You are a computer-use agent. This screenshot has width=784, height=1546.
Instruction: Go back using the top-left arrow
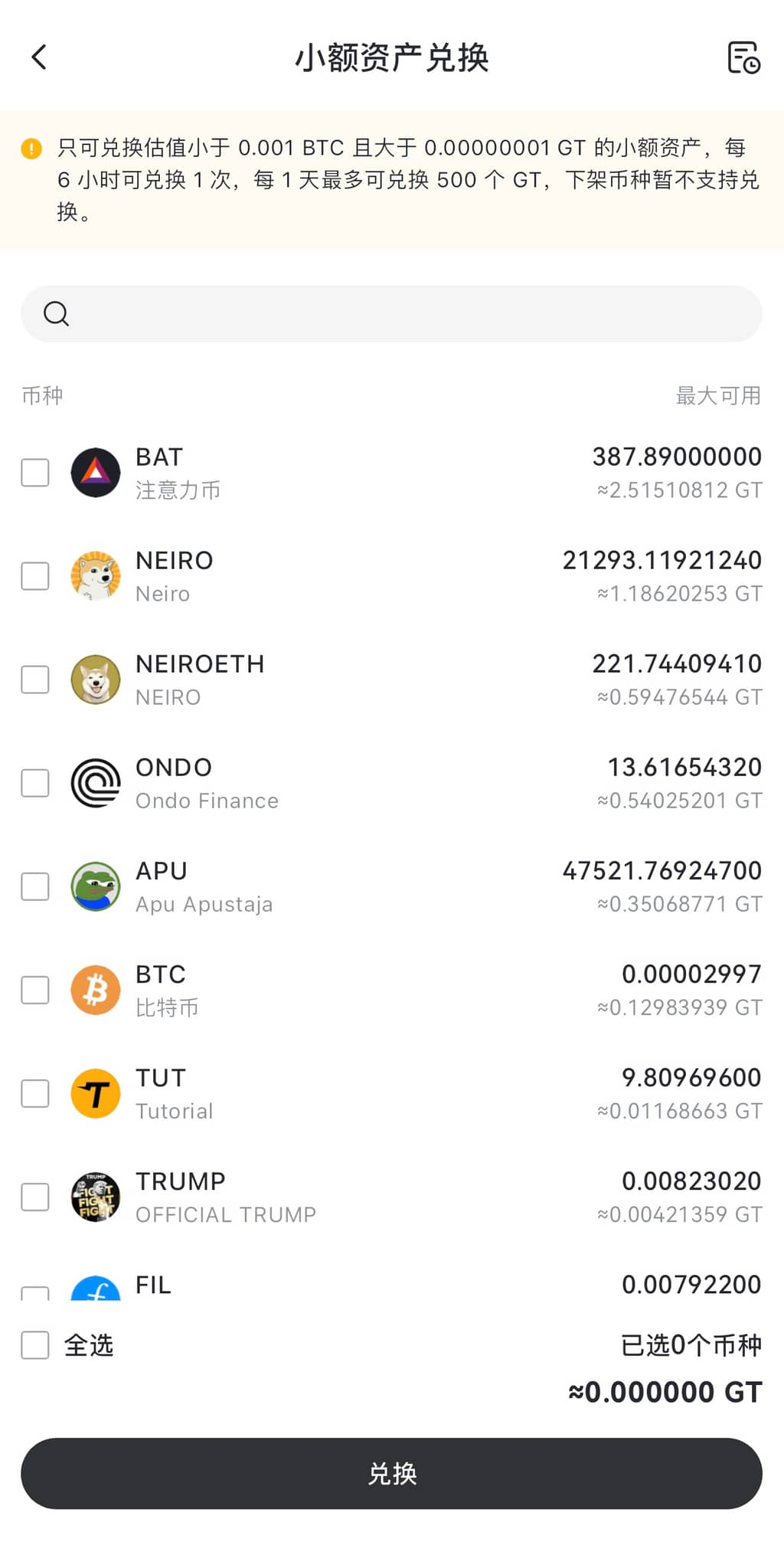point(39,57)
